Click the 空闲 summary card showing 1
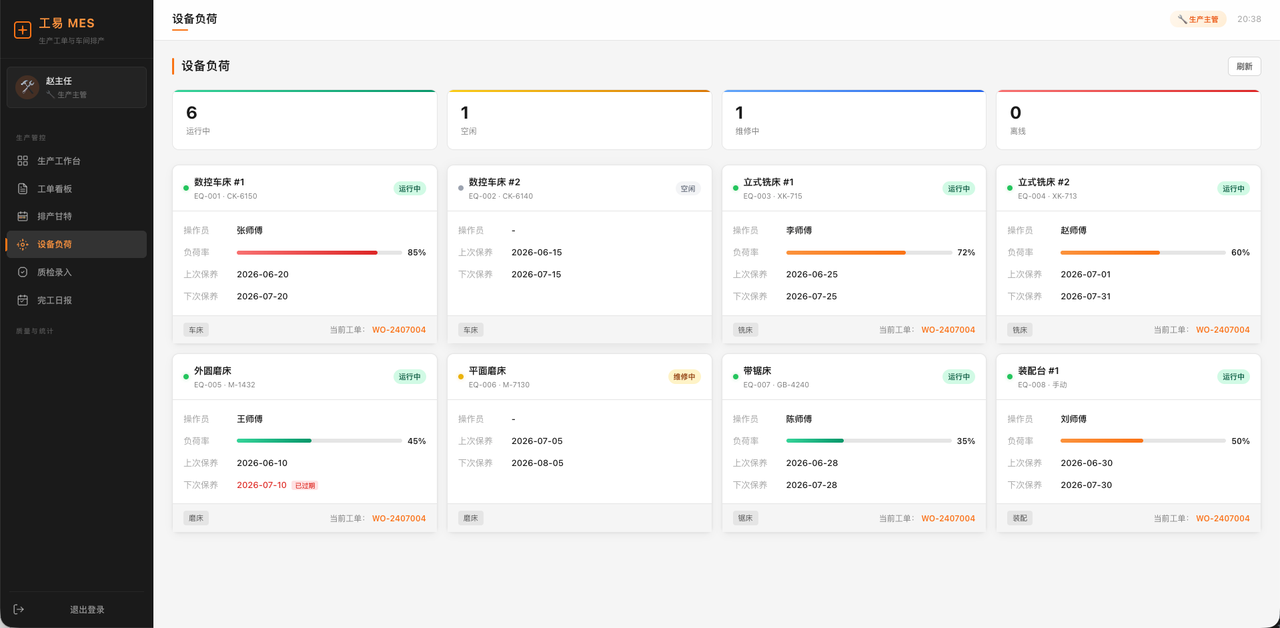Viewport: 1280px width, 628px height. [x=579, y=120]
